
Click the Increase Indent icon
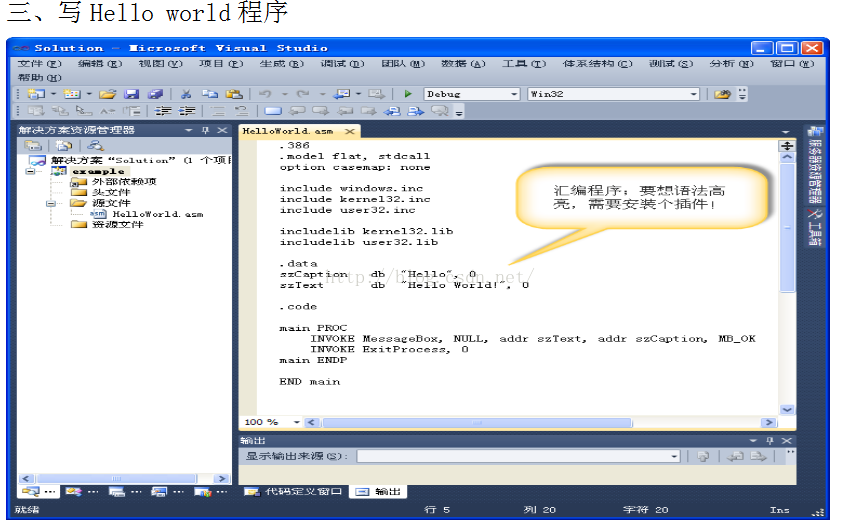coord(187,111)
